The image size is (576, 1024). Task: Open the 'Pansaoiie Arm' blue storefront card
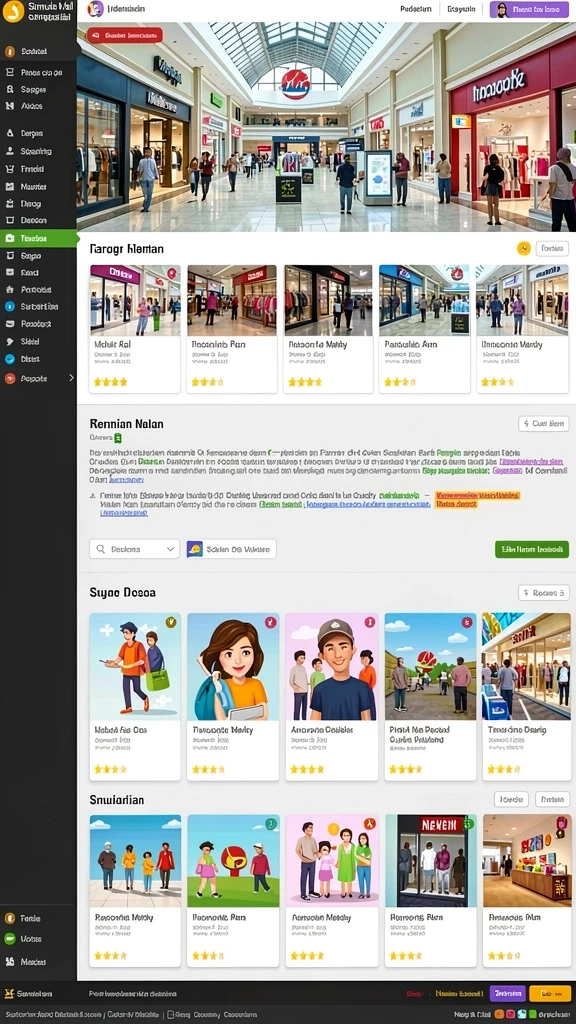point(424,328)
